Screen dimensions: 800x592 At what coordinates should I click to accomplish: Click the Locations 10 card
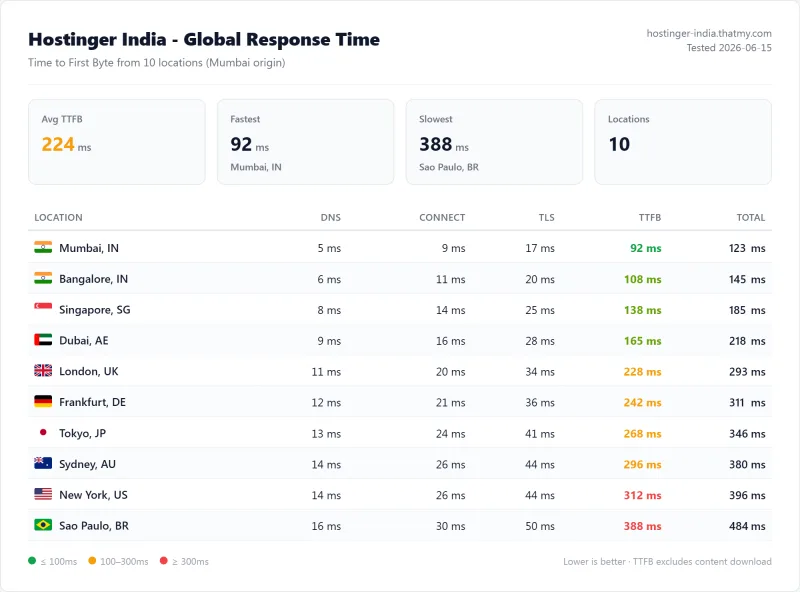point(683,142)
